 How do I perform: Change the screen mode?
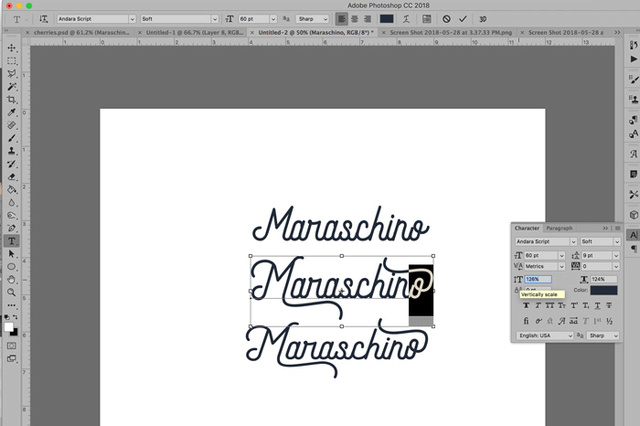coord(11,359)
